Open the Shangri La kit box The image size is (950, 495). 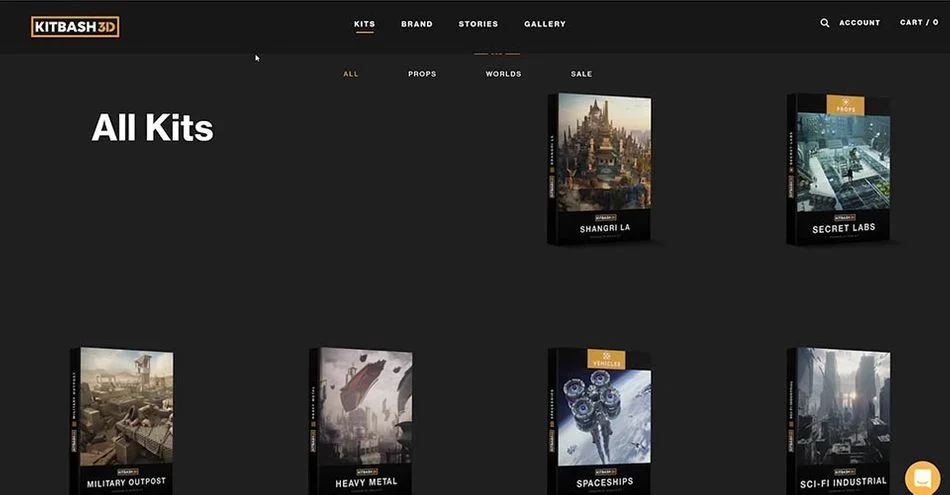click(600, 169)
